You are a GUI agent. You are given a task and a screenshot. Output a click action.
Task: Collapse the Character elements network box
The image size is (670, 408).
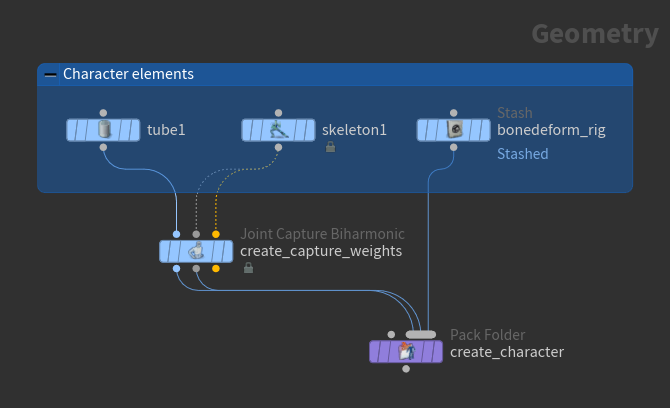pos(50,75)
